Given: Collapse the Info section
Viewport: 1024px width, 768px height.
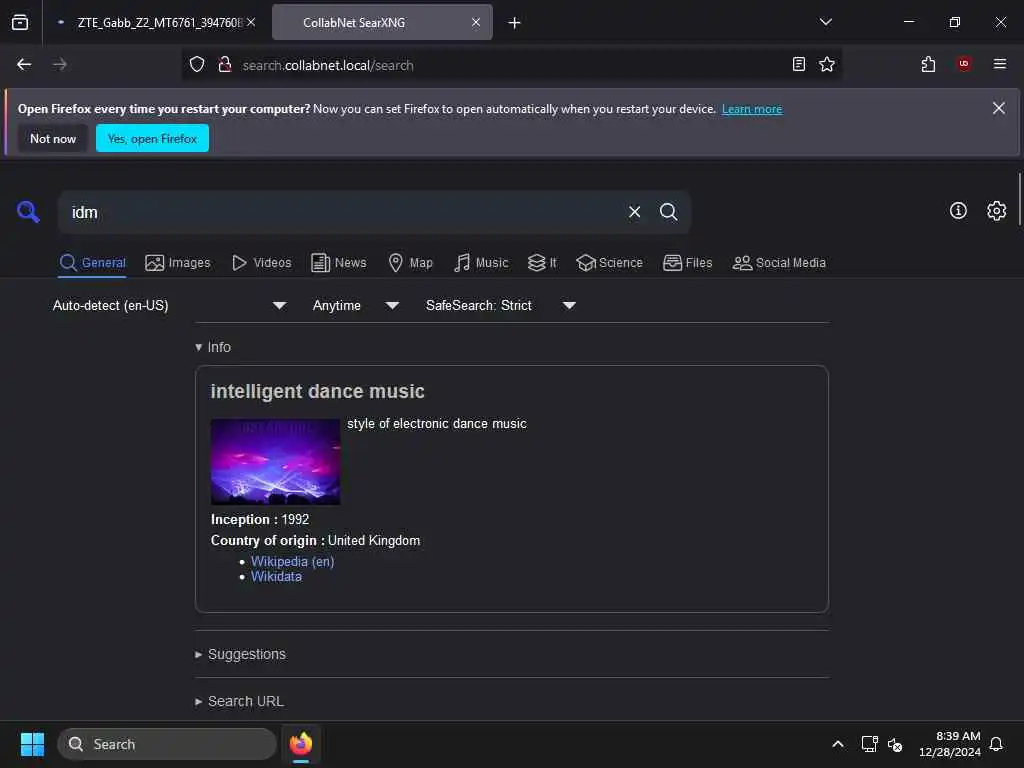Looking at the screenshot, I should (213, 347).
